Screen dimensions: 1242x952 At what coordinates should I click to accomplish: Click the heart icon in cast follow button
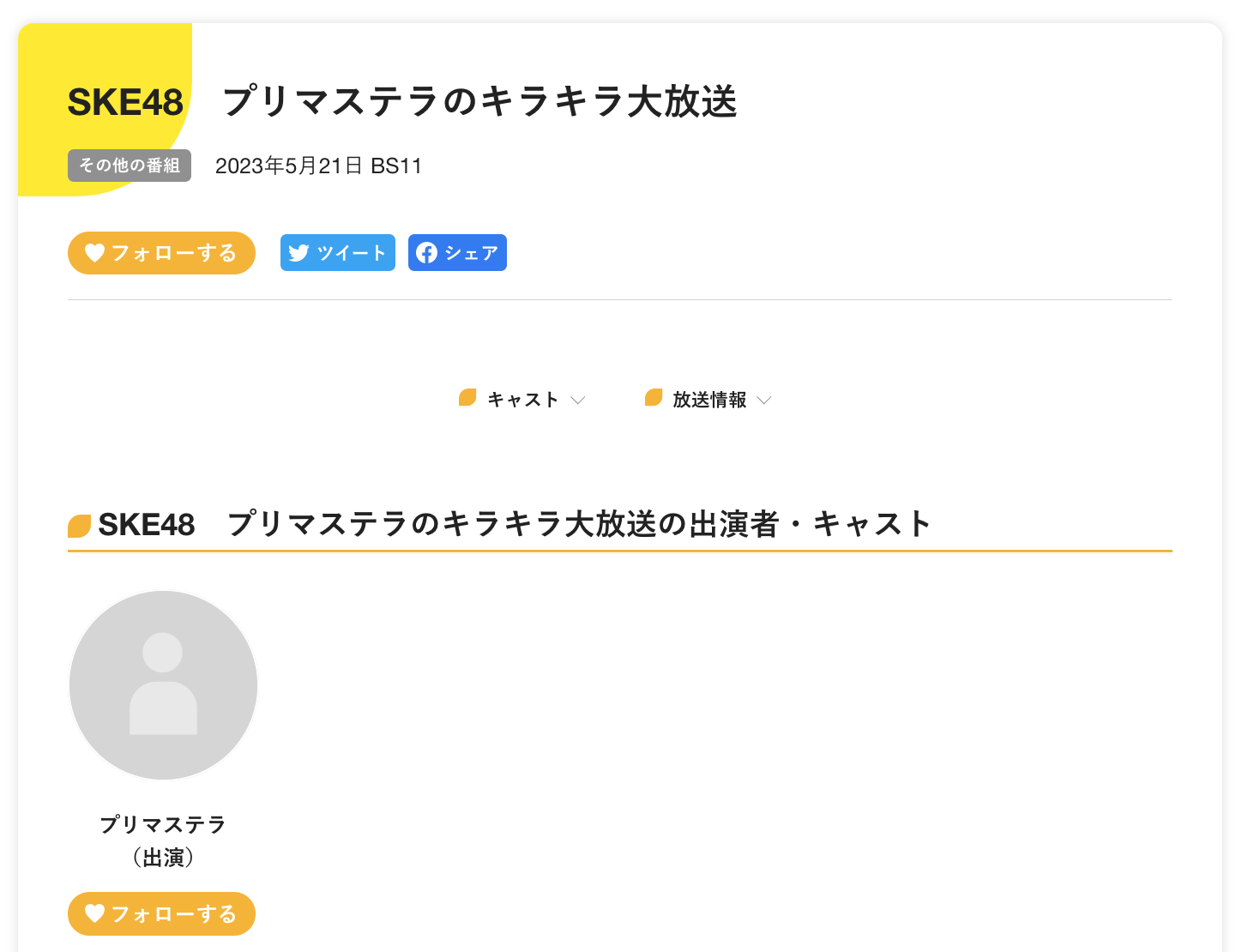(95, 913)
